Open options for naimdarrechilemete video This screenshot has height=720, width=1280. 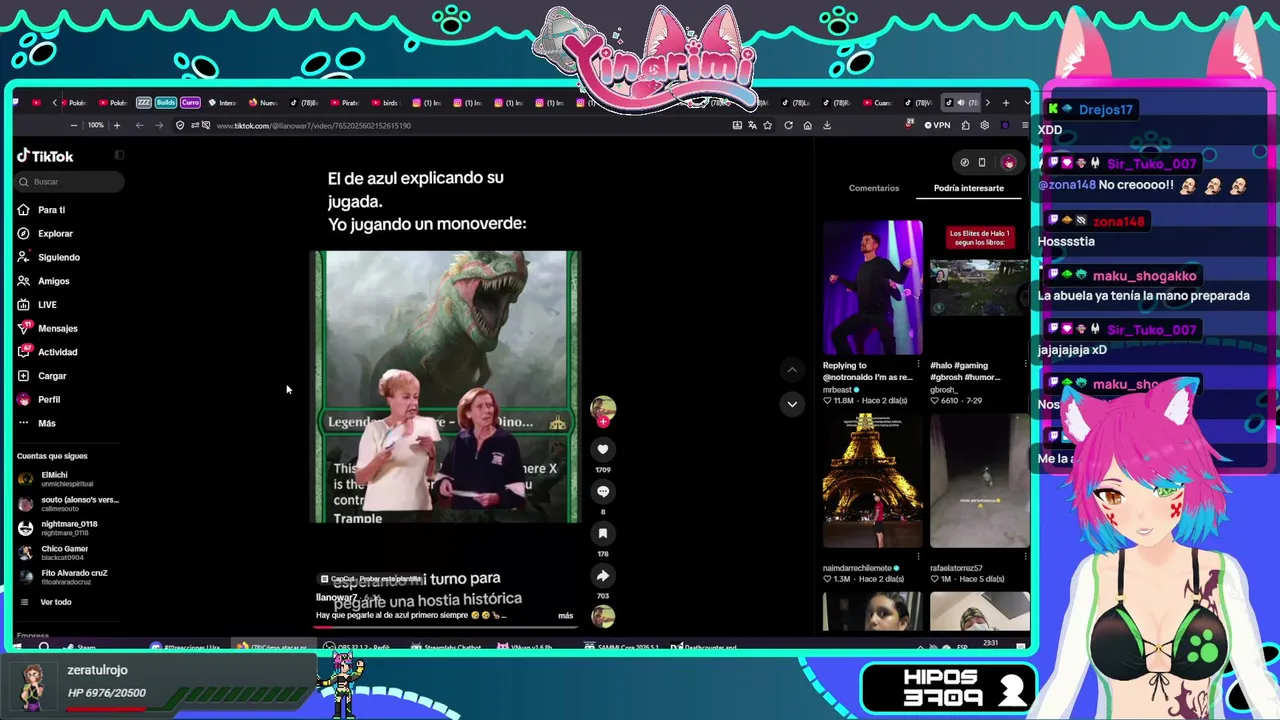point(918,558)
